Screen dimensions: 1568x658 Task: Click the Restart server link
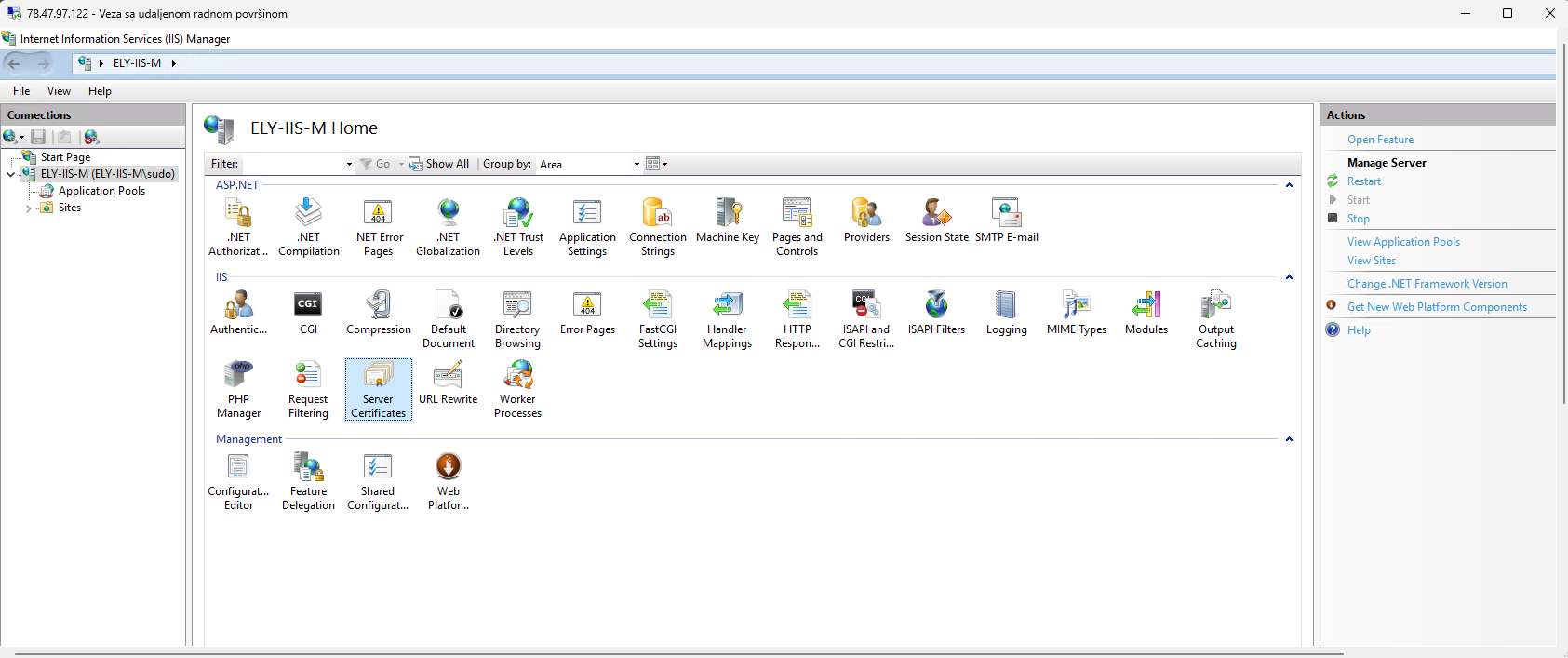pos(1363,181)
